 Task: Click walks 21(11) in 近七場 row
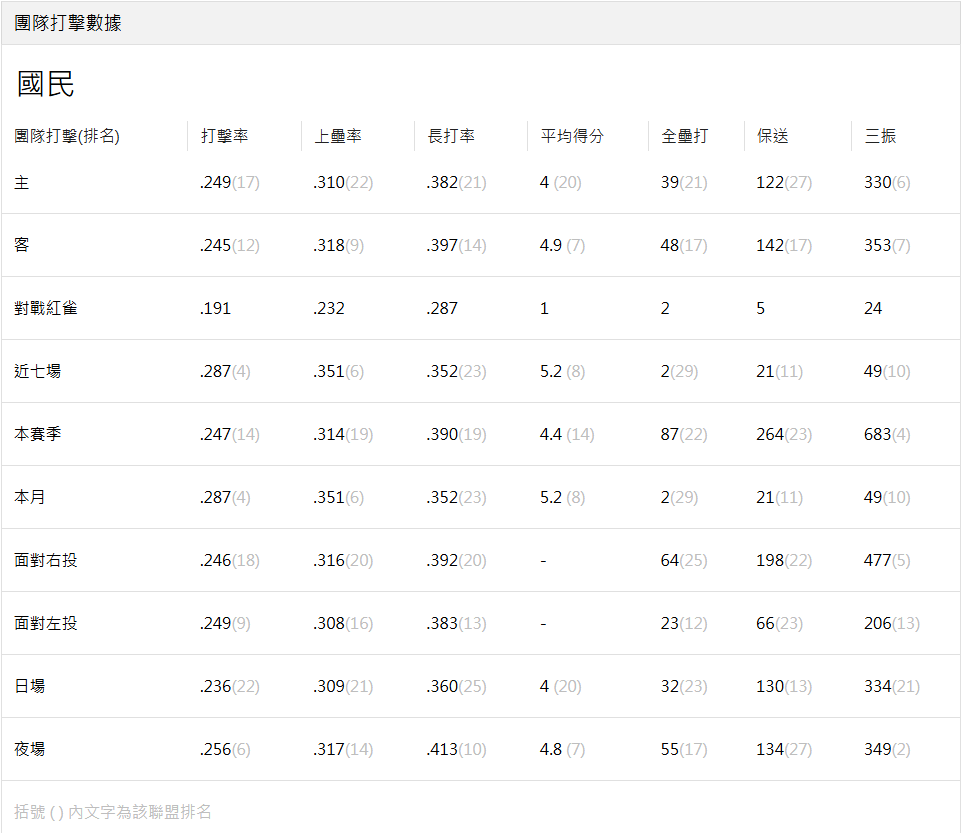tap(780, 371)
